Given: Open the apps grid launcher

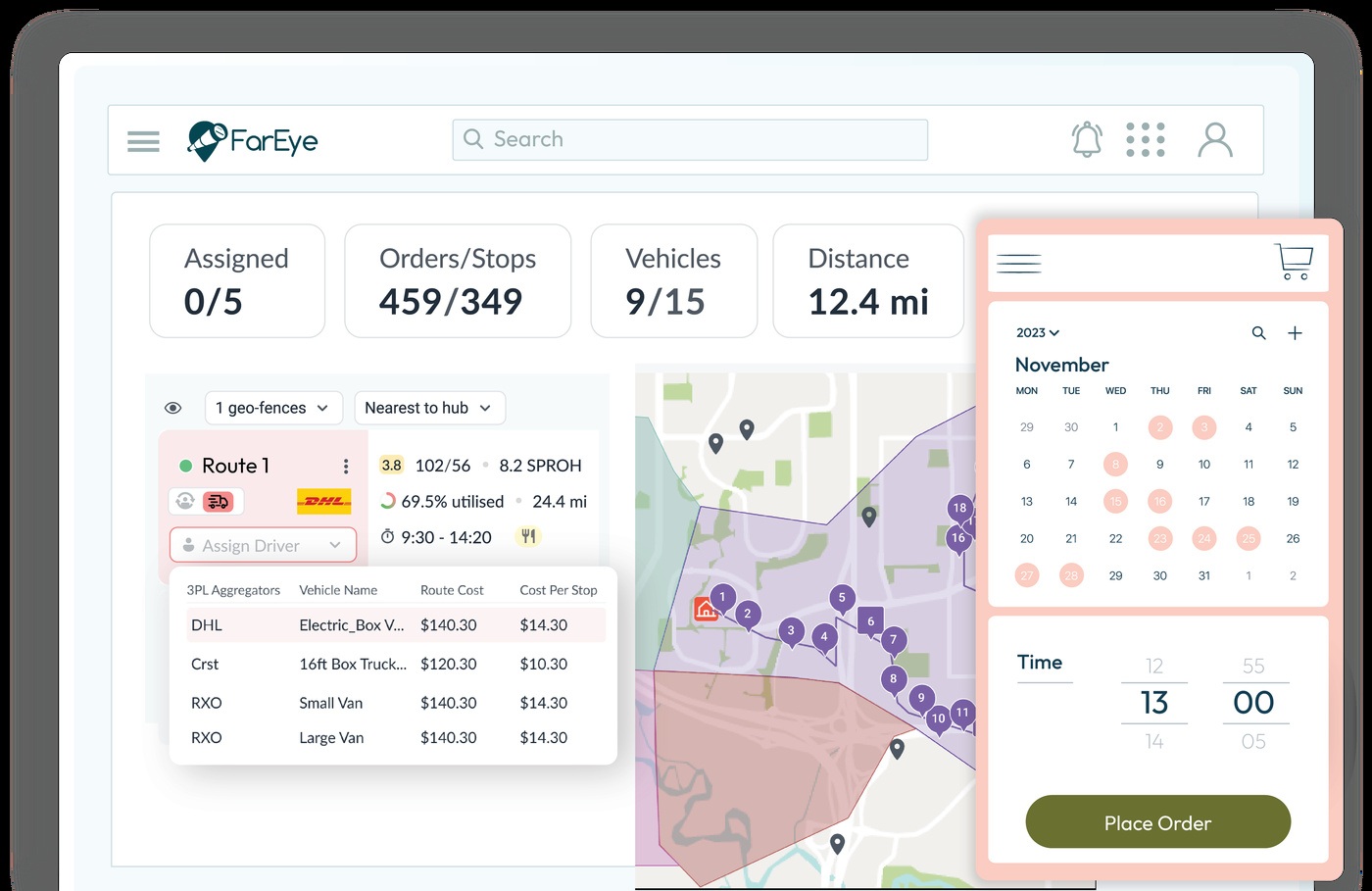Looking at the screenshot, I should click(1146, 139).
